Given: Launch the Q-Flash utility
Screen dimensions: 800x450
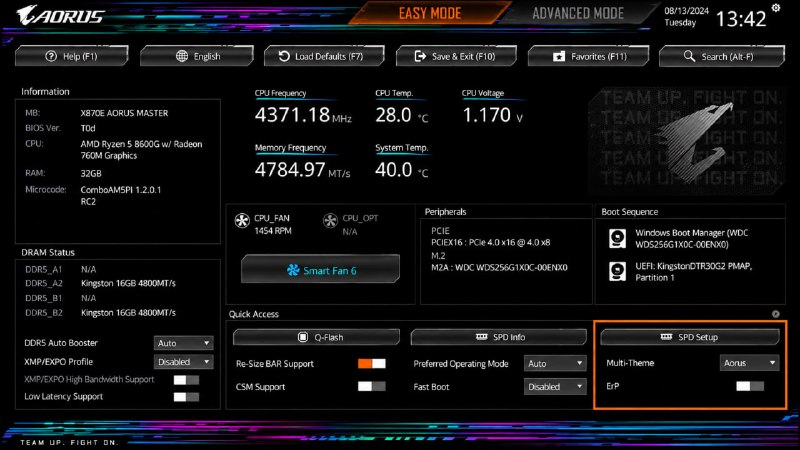Looking at the screenshot, I should [x=316, y=337].
